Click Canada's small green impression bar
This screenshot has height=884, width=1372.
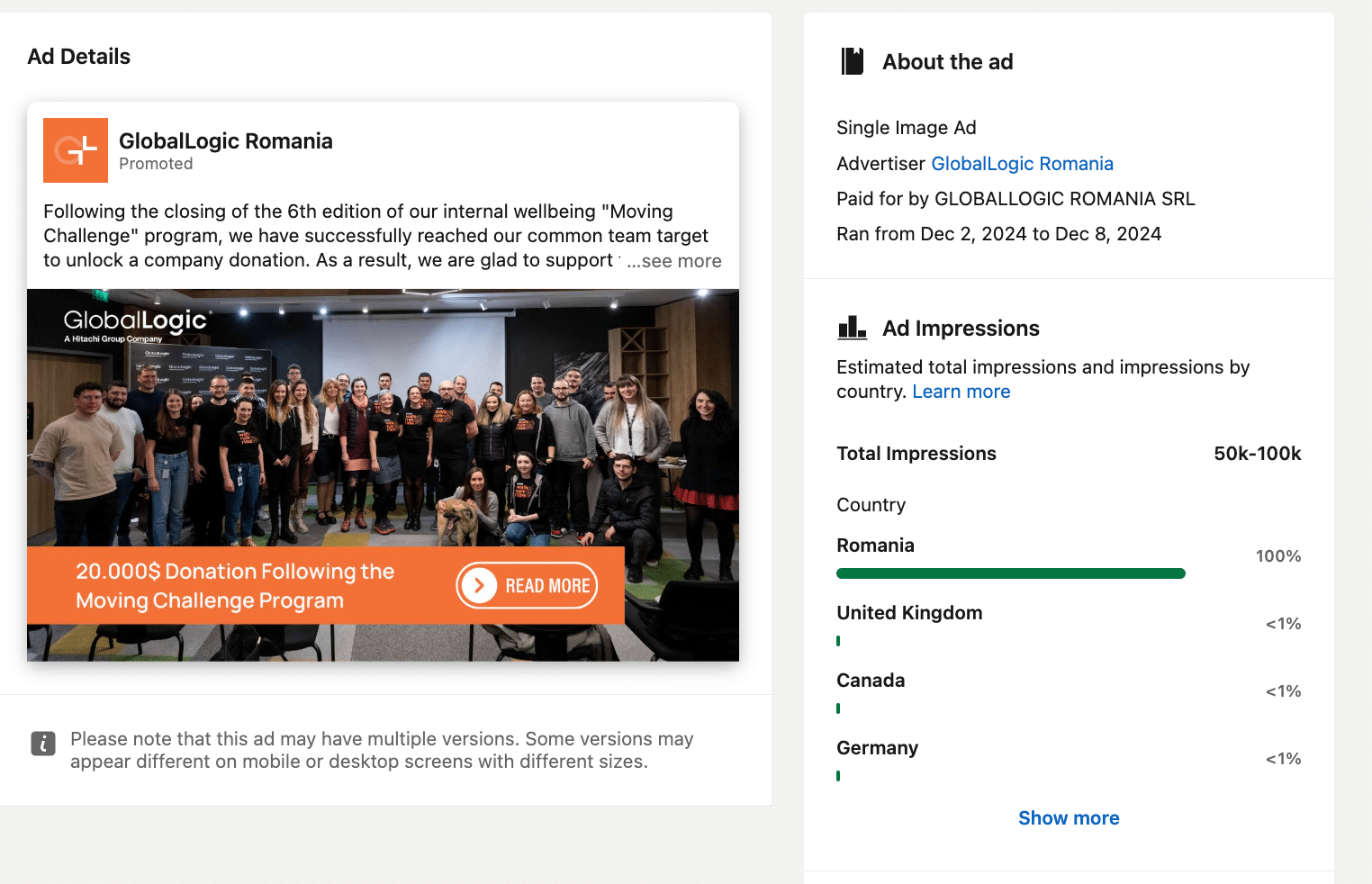click(x=839, y=708)
